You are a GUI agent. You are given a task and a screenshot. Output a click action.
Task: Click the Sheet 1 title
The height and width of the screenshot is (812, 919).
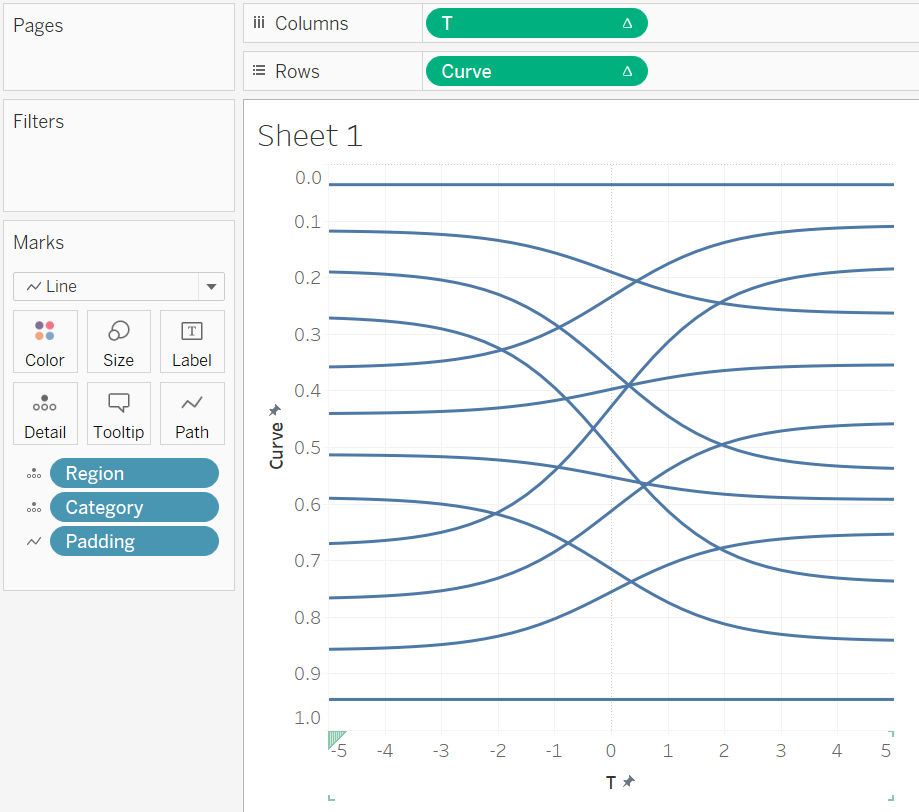[x=310, y=136]
